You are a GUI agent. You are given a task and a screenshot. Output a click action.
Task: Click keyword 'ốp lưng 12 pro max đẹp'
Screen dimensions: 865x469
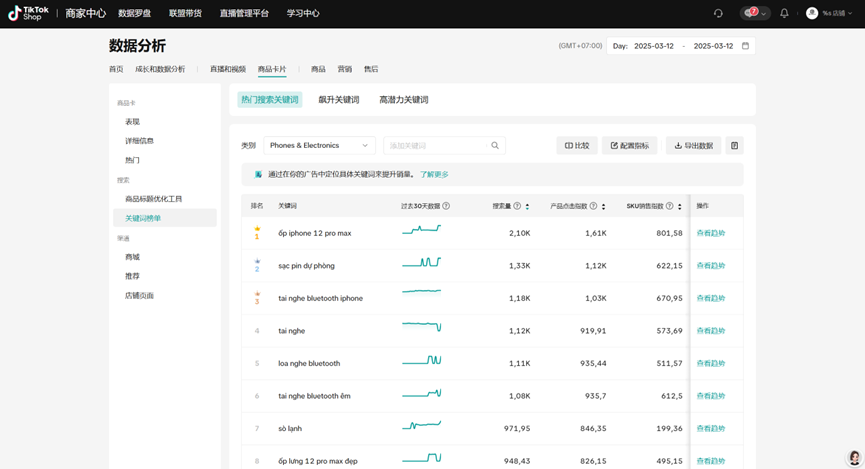[318, 461]
